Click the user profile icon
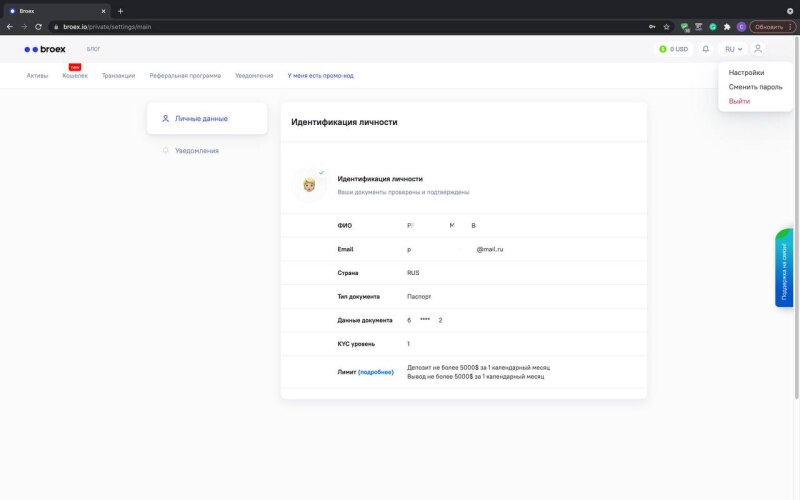 click(758, 49)
